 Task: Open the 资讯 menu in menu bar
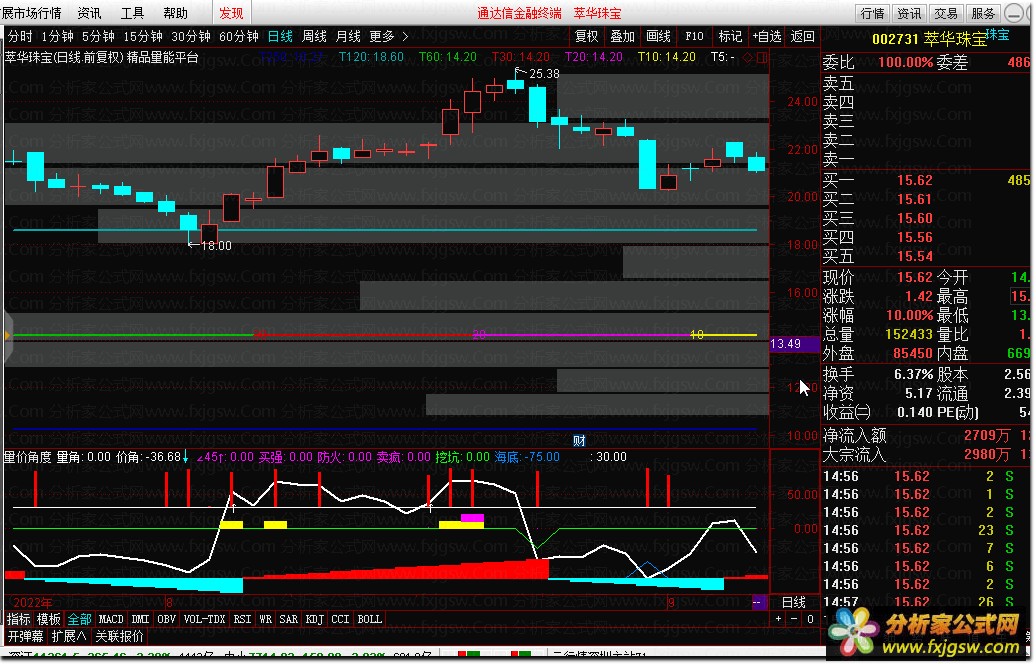click(89, 13)
